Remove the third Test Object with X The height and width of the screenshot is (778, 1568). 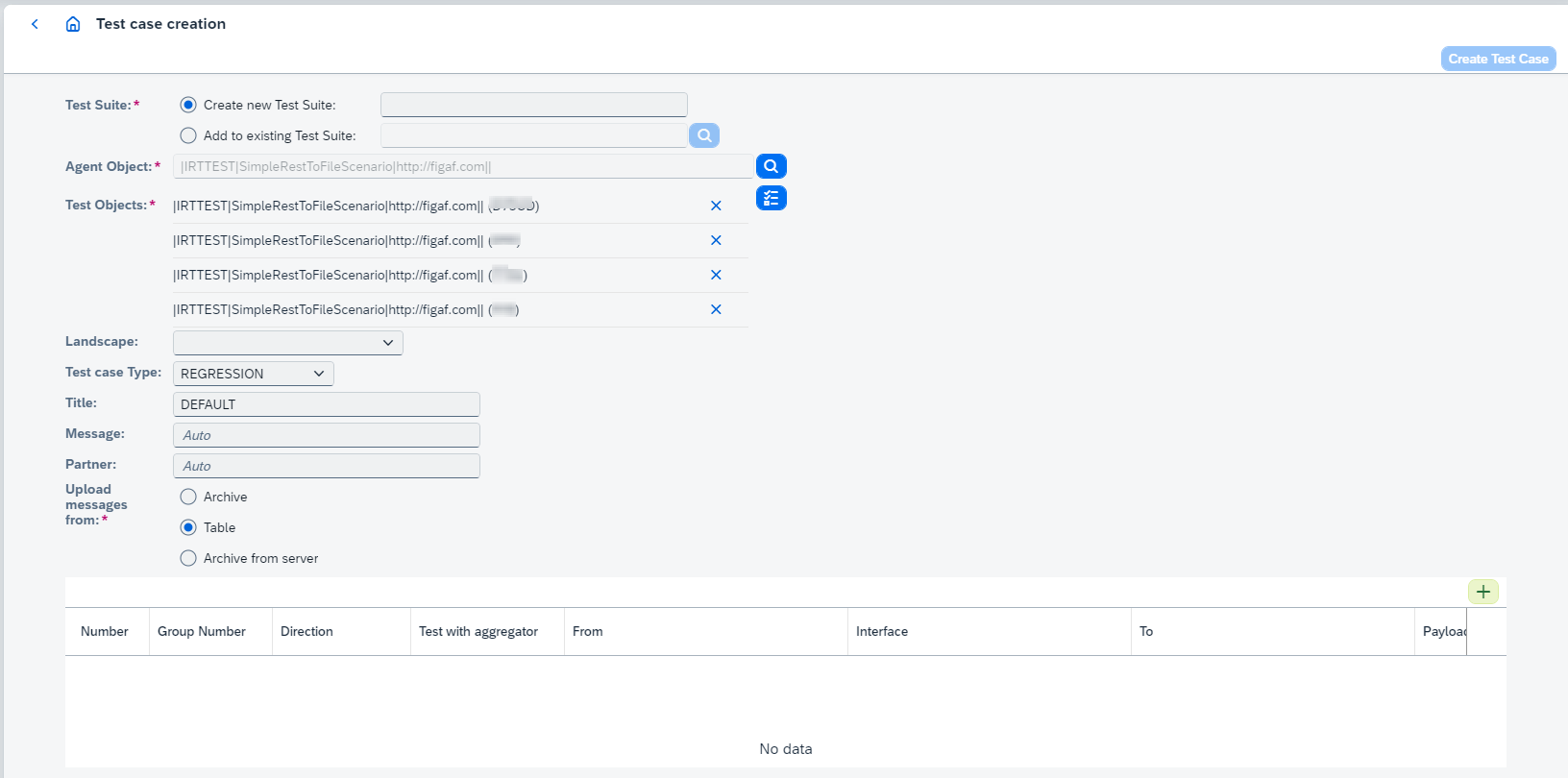pos(716,275)
